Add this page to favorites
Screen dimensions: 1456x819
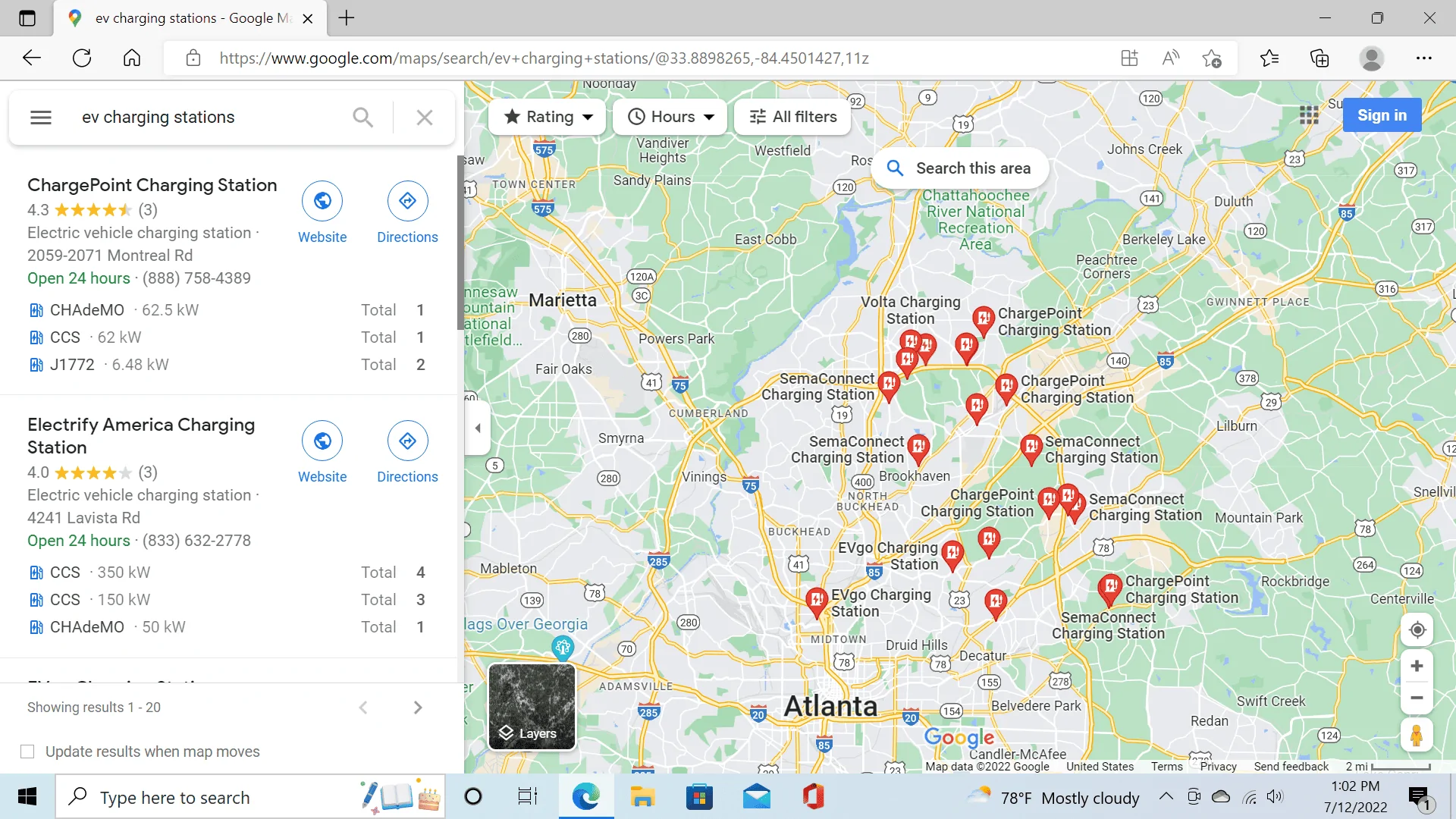point(1212,58)
